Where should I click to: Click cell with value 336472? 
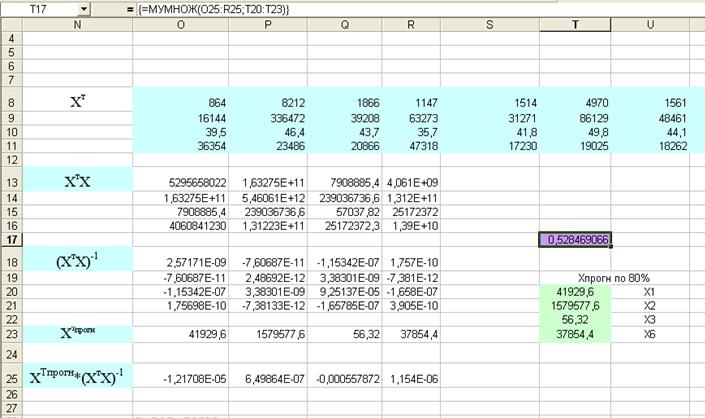point(268,118)
